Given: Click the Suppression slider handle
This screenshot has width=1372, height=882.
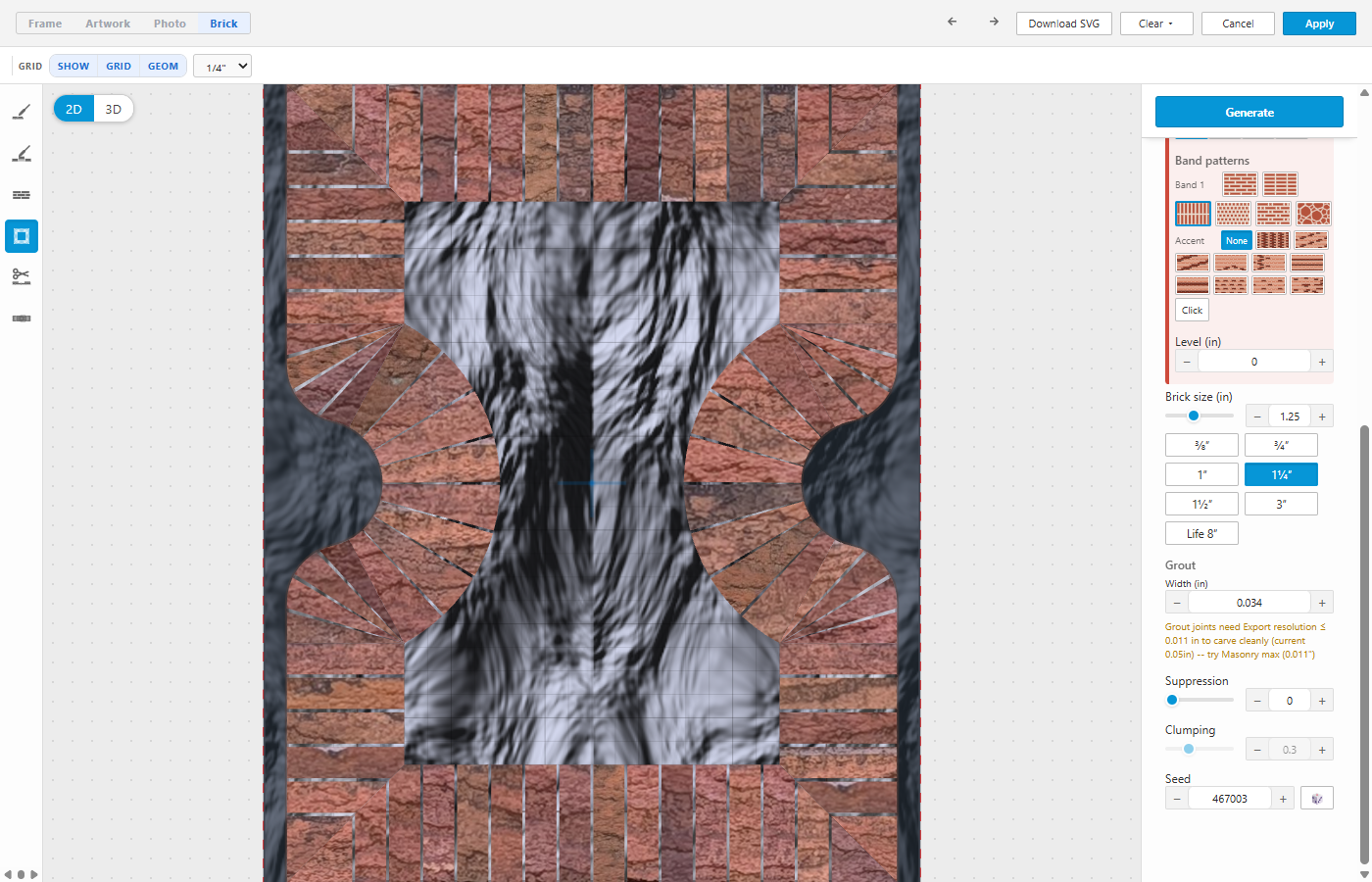Looking at the screenshot, I should (1172, 700).
